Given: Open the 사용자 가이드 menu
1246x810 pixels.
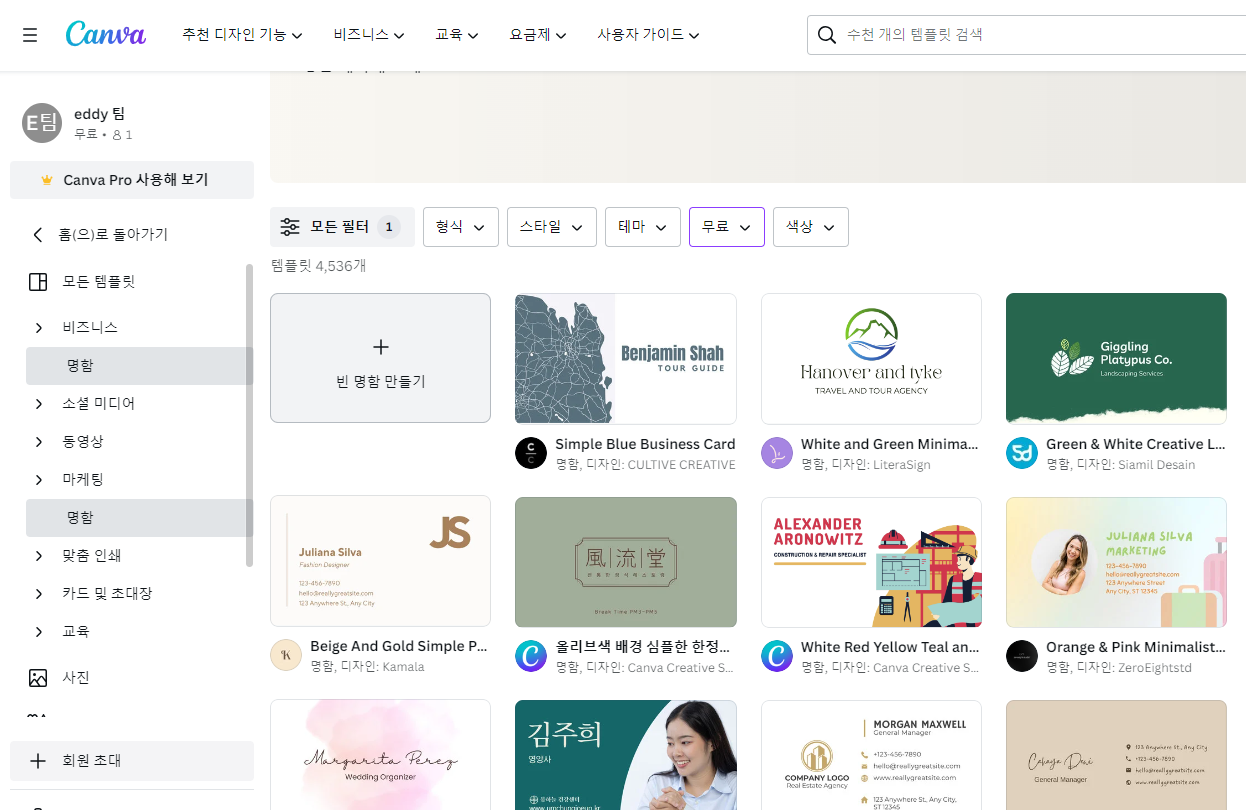Looking at the screenshot, I should [x=647, y=33].
